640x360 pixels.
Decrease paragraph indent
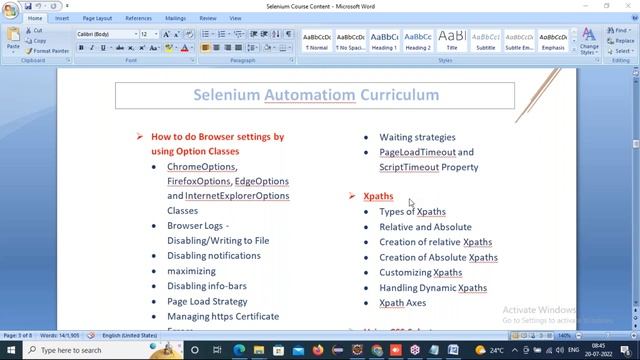point(253,34)
